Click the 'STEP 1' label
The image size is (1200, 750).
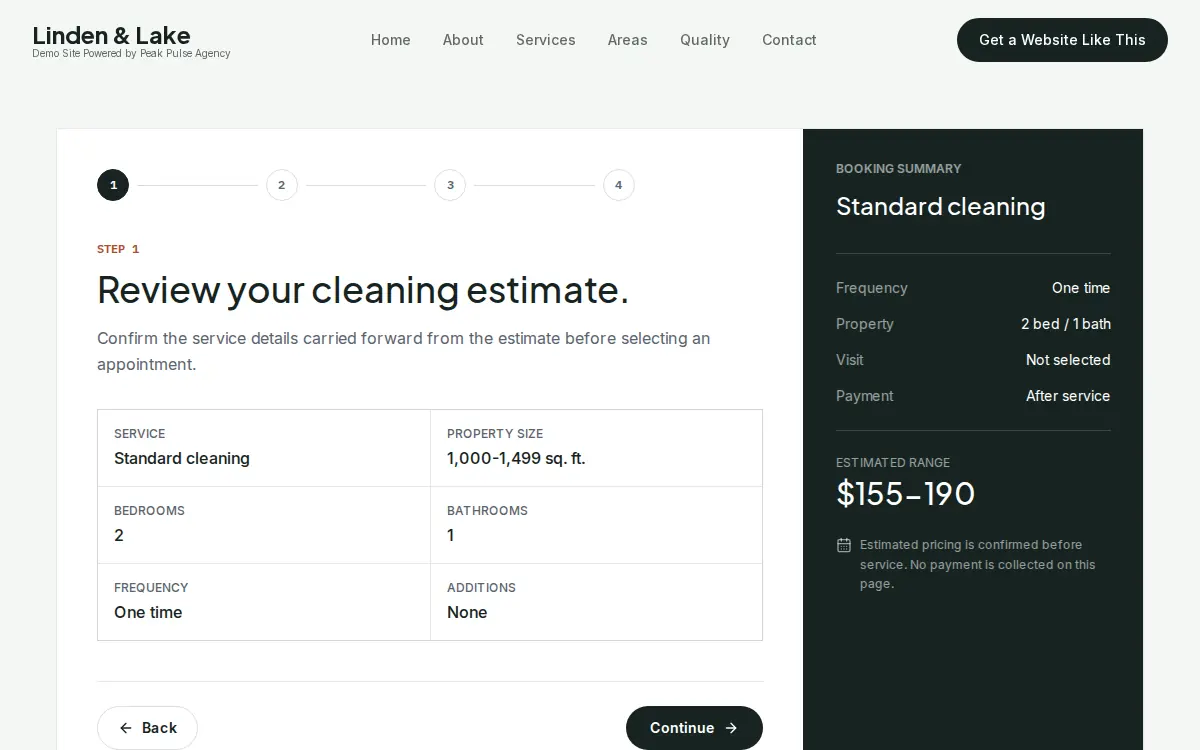(118, 249)
